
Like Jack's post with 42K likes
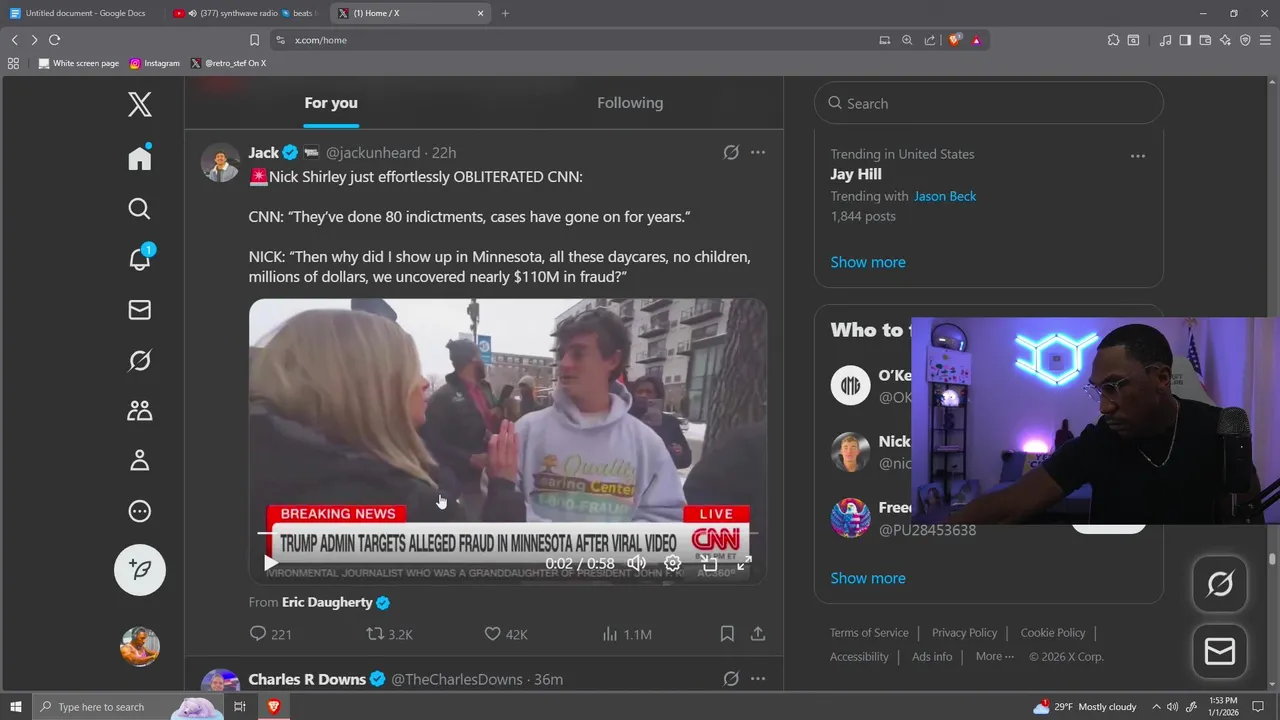(506, 634)
